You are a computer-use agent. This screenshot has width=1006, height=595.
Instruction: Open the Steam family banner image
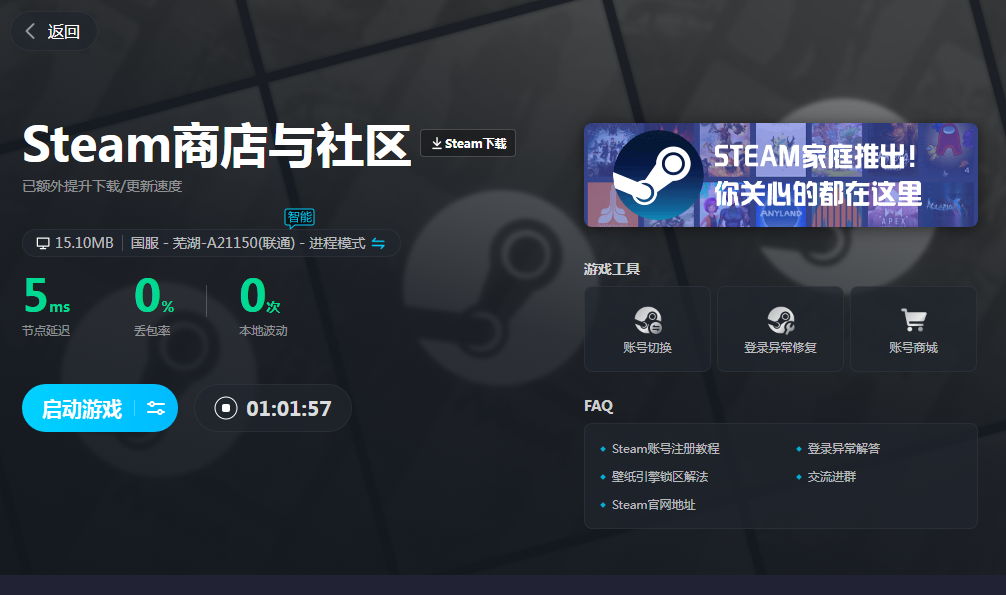[x=780, y=175]
